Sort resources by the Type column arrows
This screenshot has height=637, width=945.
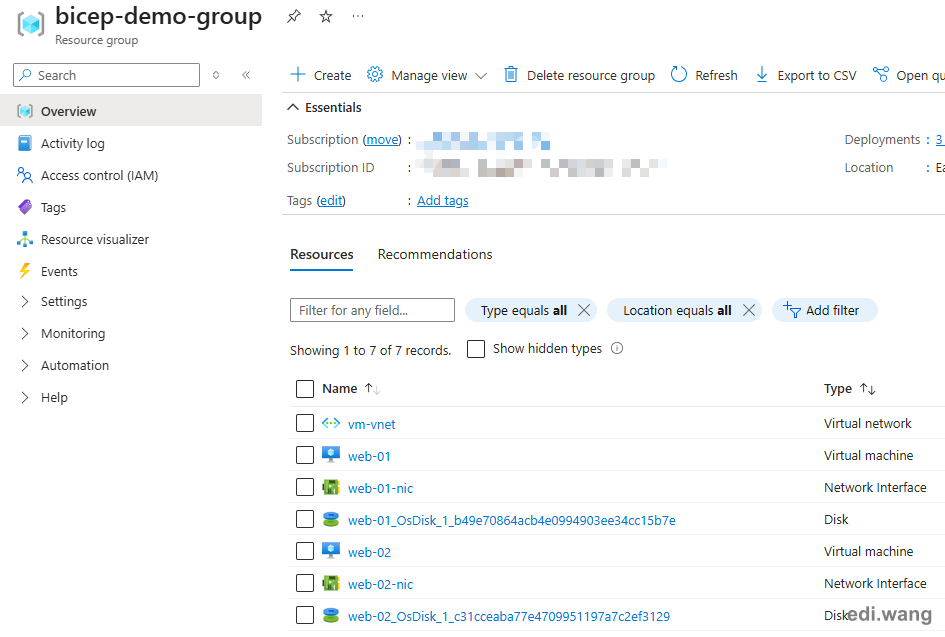[x=867, y=389]
